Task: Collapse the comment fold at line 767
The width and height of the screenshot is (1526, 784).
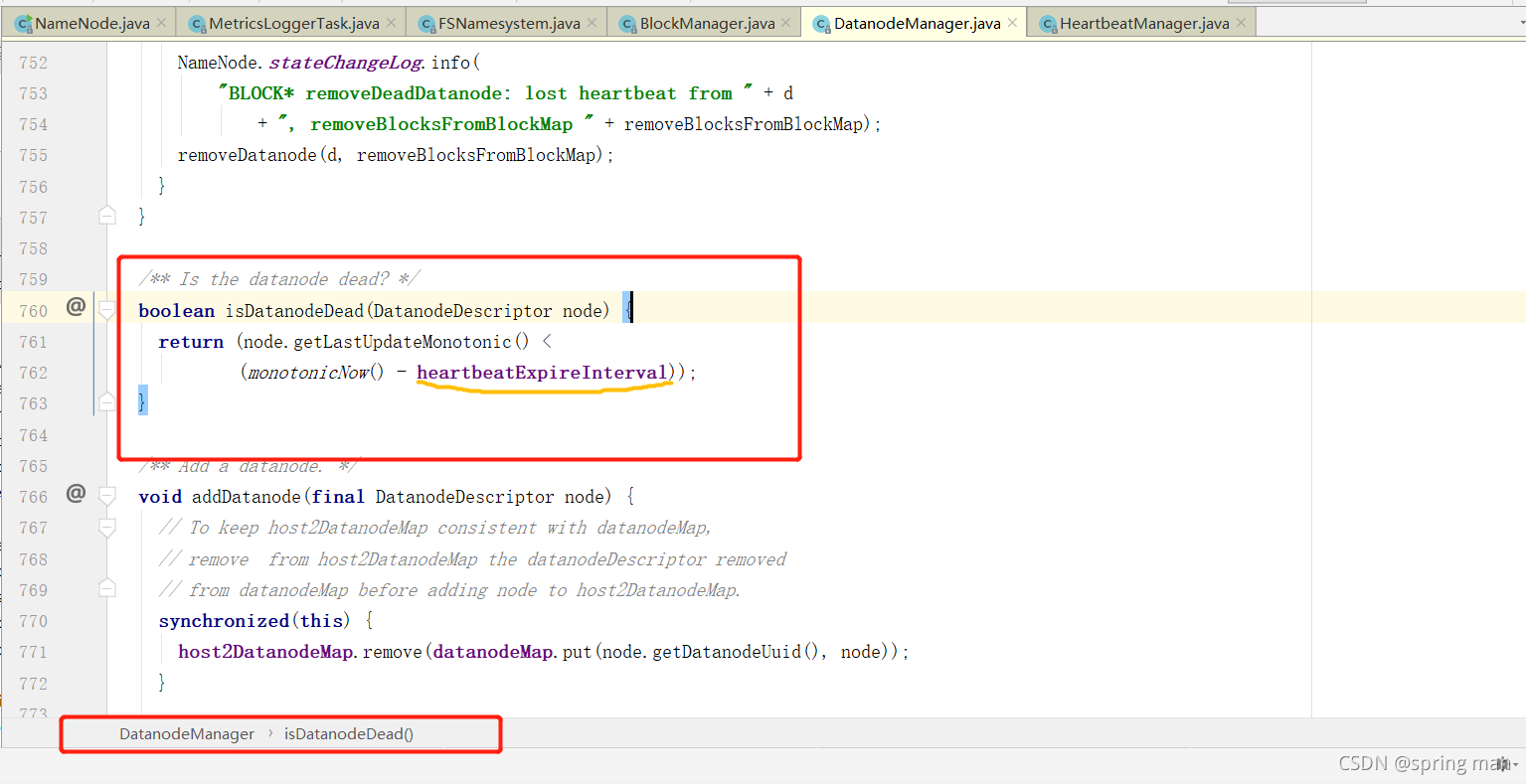Action: [x=107, y=528]
